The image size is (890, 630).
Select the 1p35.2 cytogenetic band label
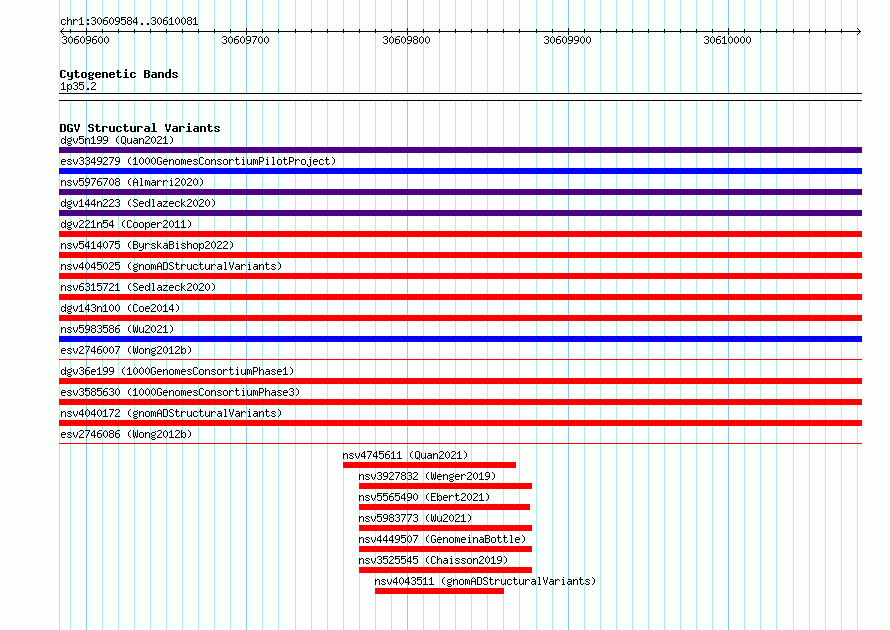click(x=78, y=86)
